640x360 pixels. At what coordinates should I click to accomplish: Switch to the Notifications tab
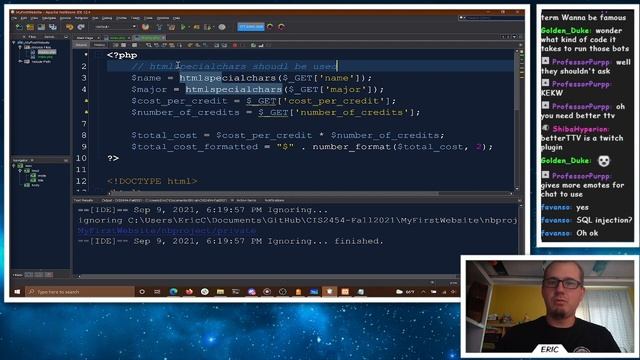coord(274,200)
